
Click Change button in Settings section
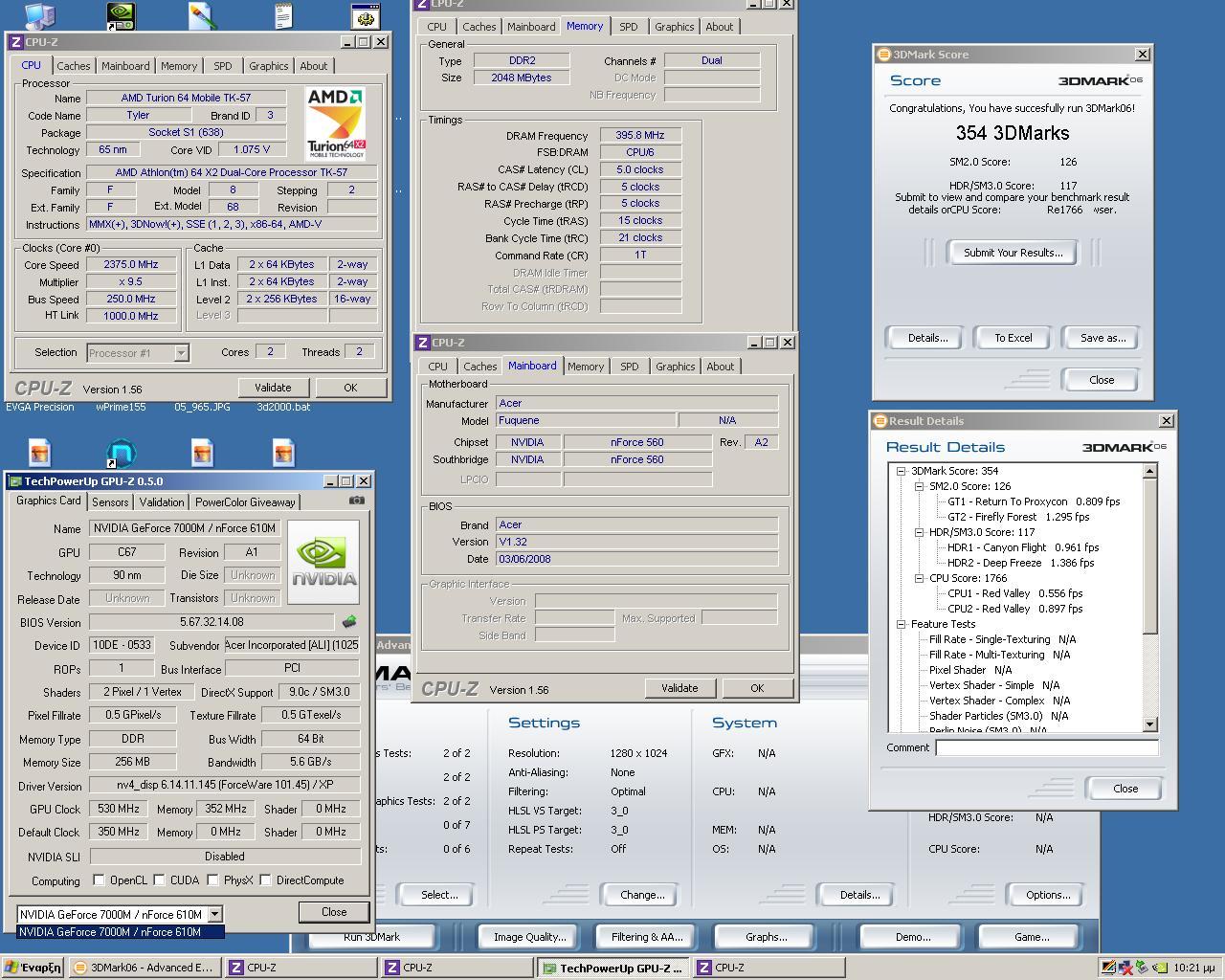pyautogui.click(x=642, y=895)
